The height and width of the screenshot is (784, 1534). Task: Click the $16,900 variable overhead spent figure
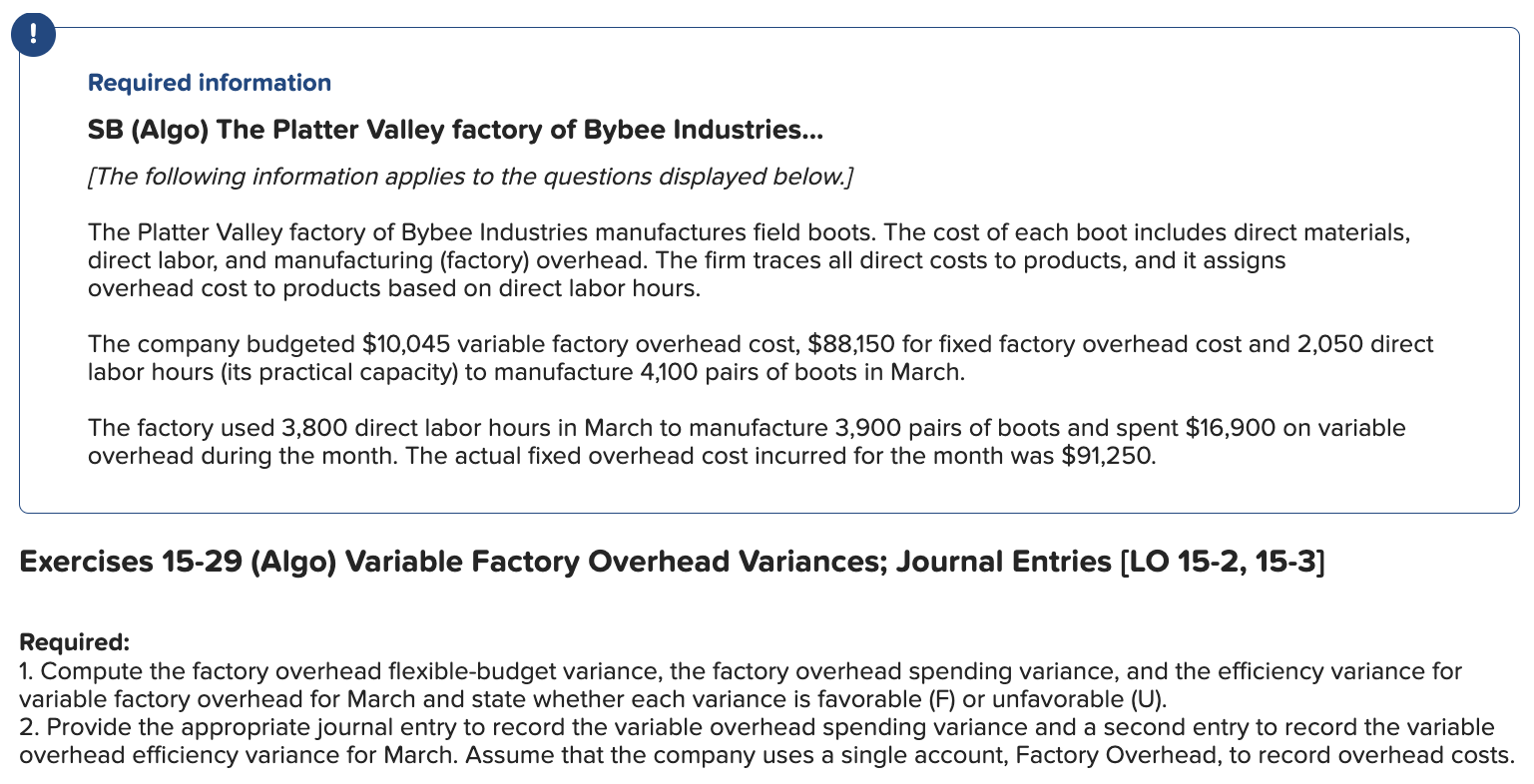click(x=1230, y=428)
